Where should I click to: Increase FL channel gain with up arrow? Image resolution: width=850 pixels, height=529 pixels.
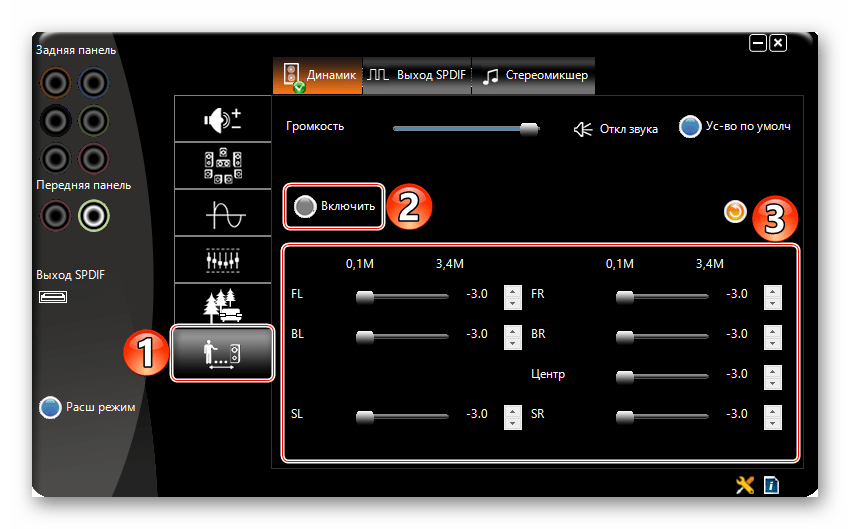[x=512, y=291]
